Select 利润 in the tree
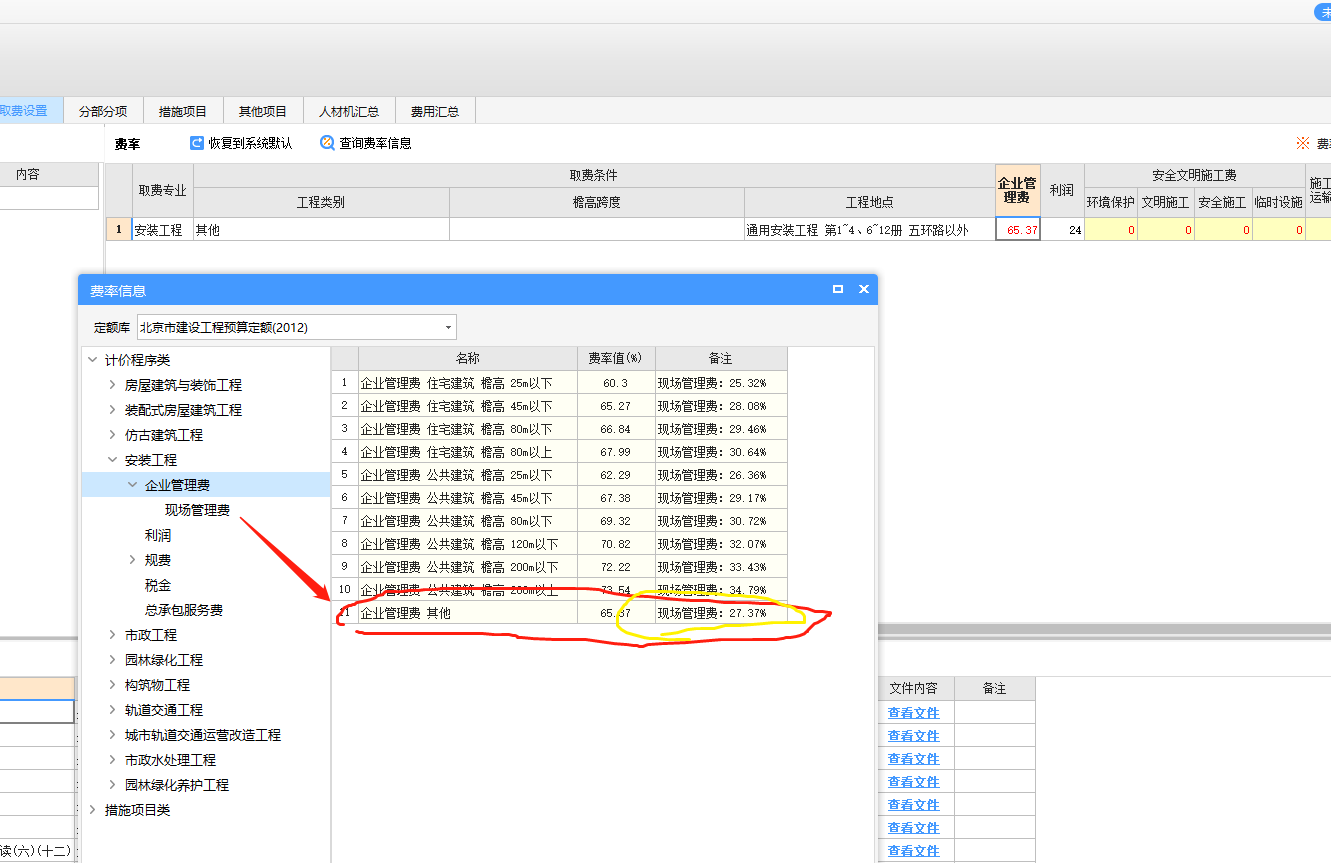The height and width of the screenshot is (863, 1331). (158, 535)
